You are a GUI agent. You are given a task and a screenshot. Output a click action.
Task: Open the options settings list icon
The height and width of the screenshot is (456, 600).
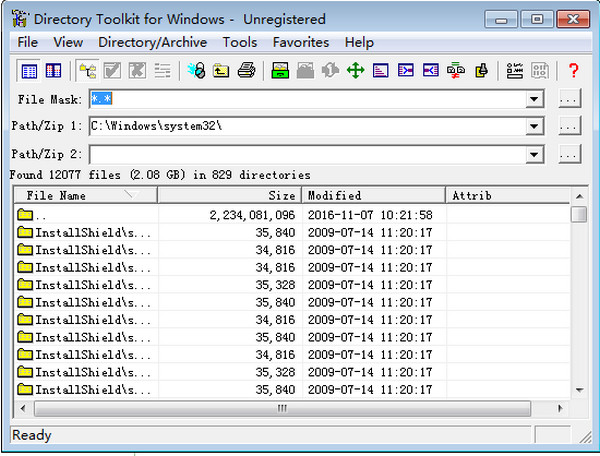pyautogui.click(x=515, y=71)
